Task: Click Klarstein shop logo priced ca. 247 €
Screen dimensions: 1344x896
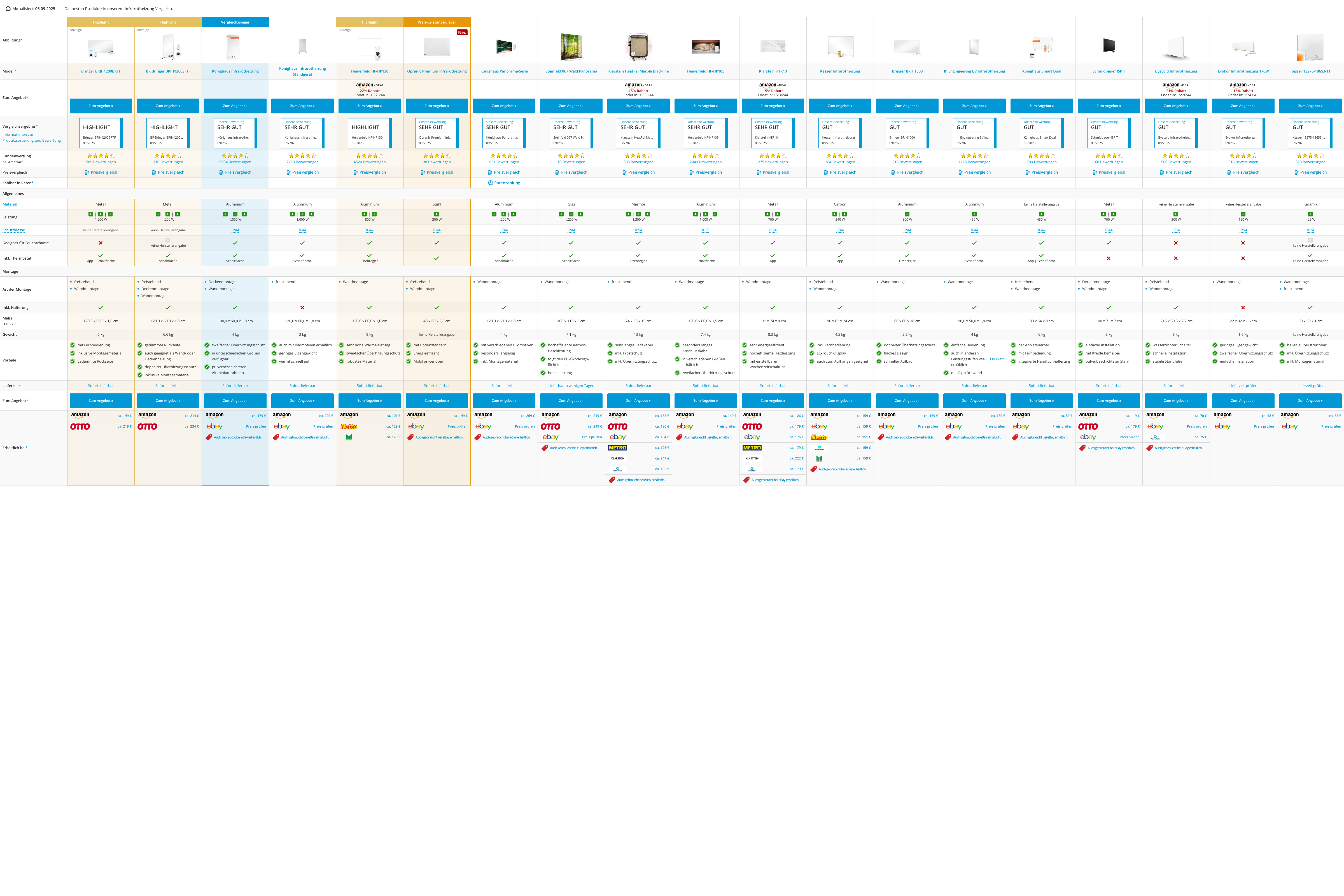Action: [x=618, y=458]
